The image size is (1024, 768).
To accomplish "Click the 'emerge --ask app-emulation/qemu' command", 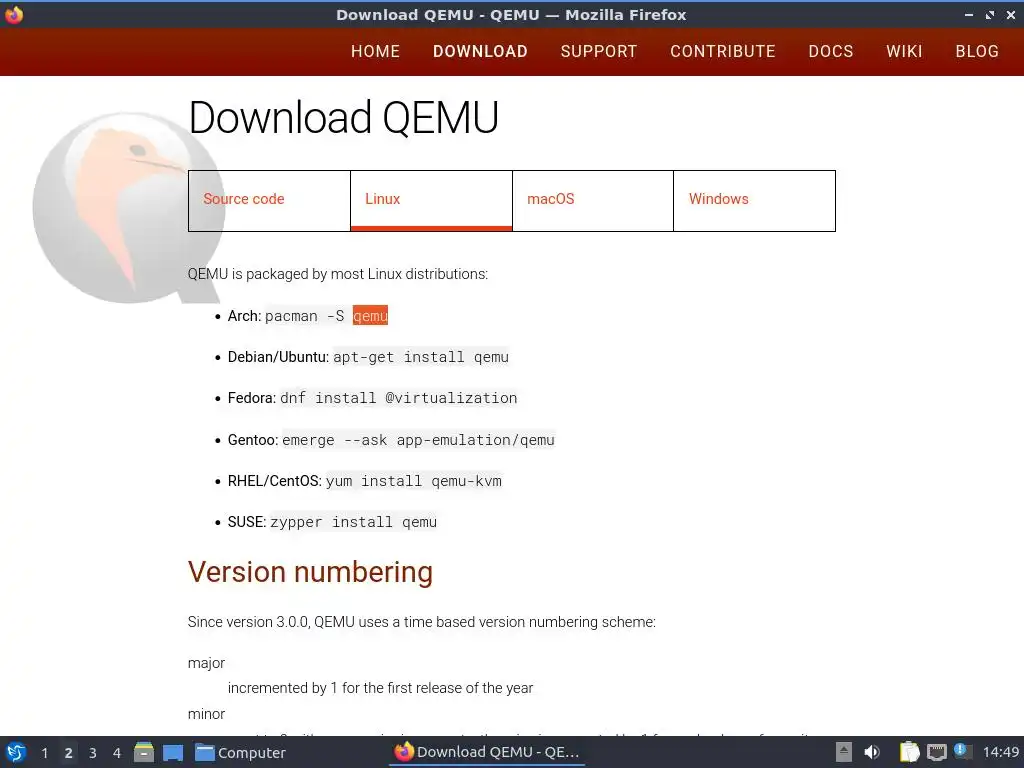I will point(418,440).
